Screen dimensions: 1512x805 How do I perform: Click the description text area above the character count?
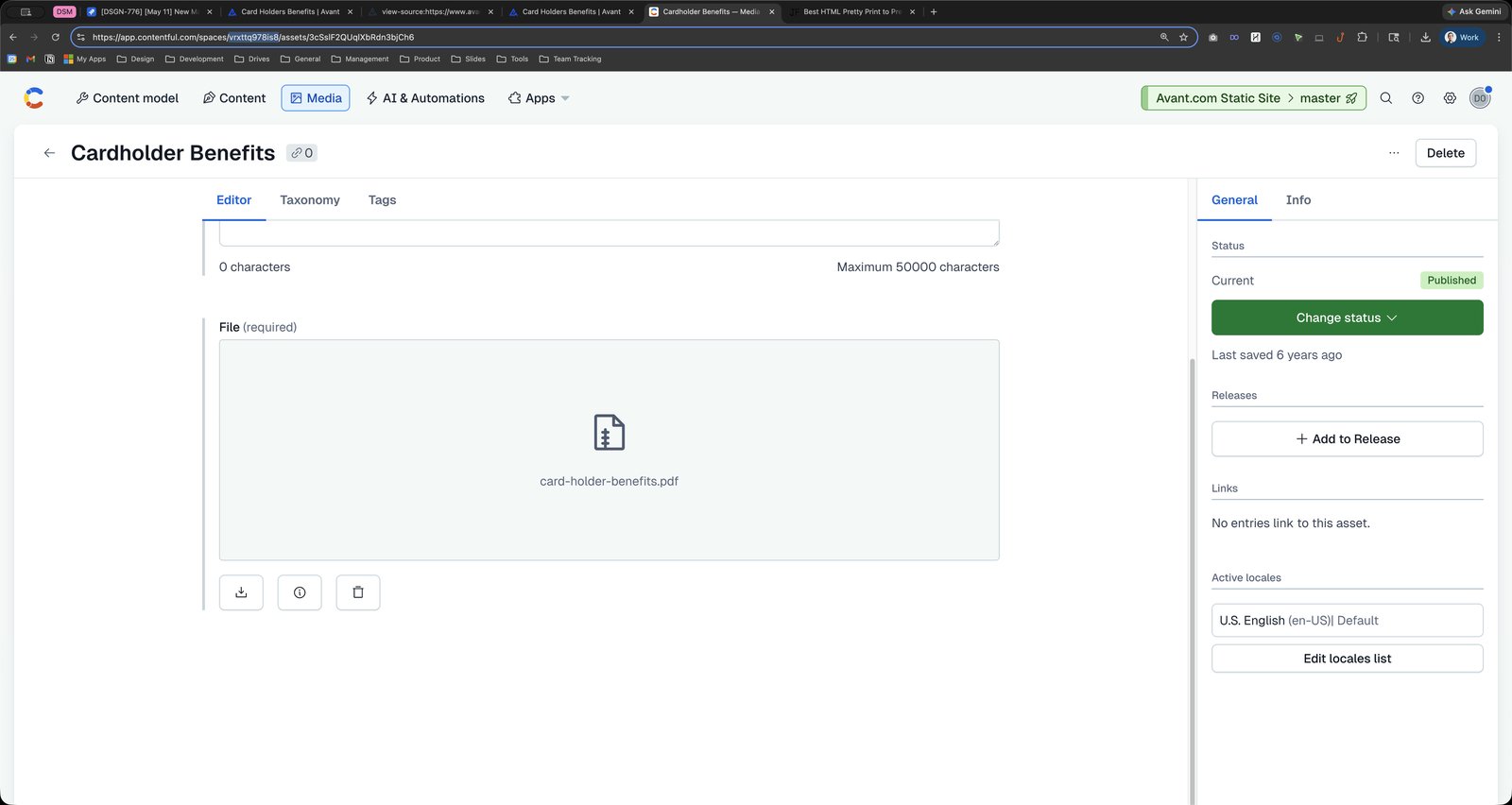click(610, 233)
